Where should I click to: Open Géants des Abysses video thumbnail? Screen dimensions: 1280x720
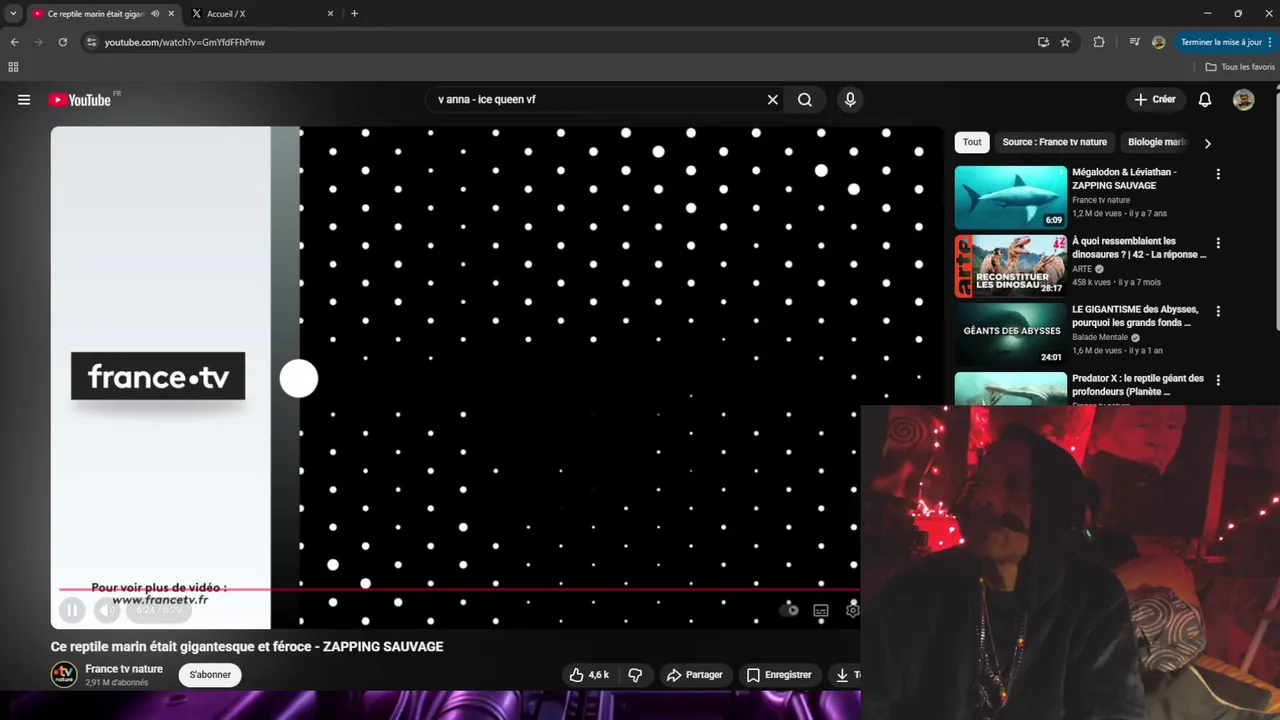(1010, 335)
